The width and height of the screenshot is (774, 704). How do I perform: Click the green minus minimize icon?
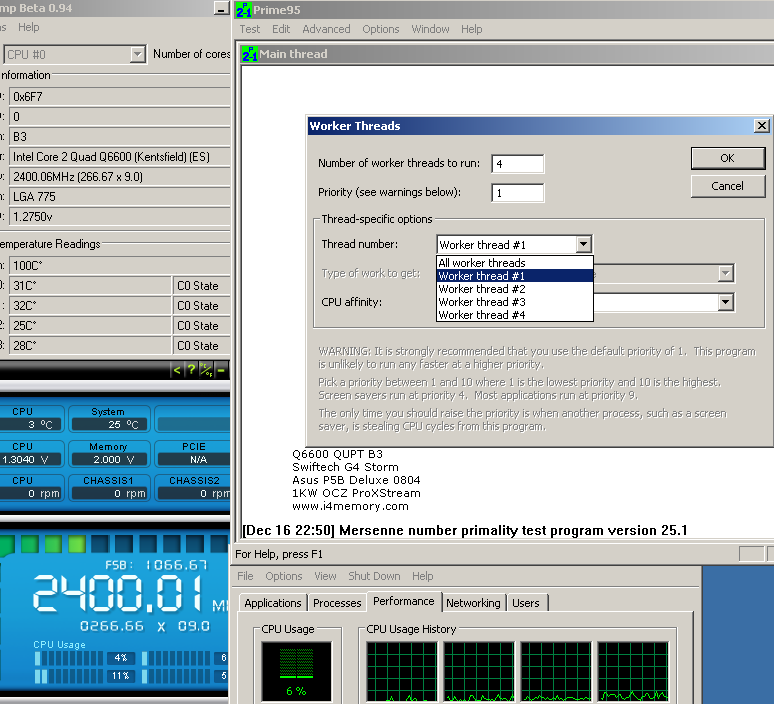point(220,370)
